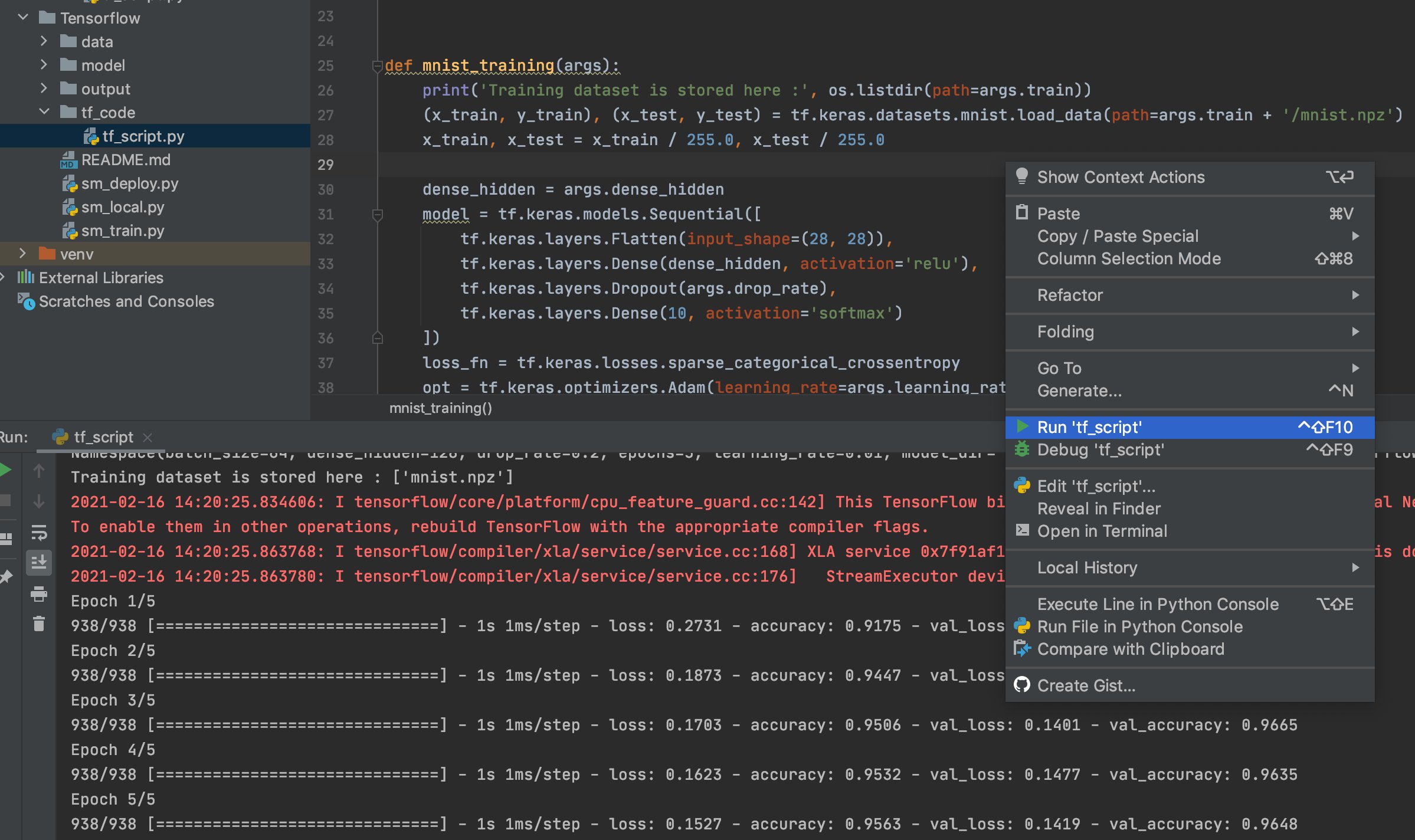Image resolution: width=1415 pixels, height=840 pixels.
Task: Expand the venv directory
Action: tap(22, 253)
